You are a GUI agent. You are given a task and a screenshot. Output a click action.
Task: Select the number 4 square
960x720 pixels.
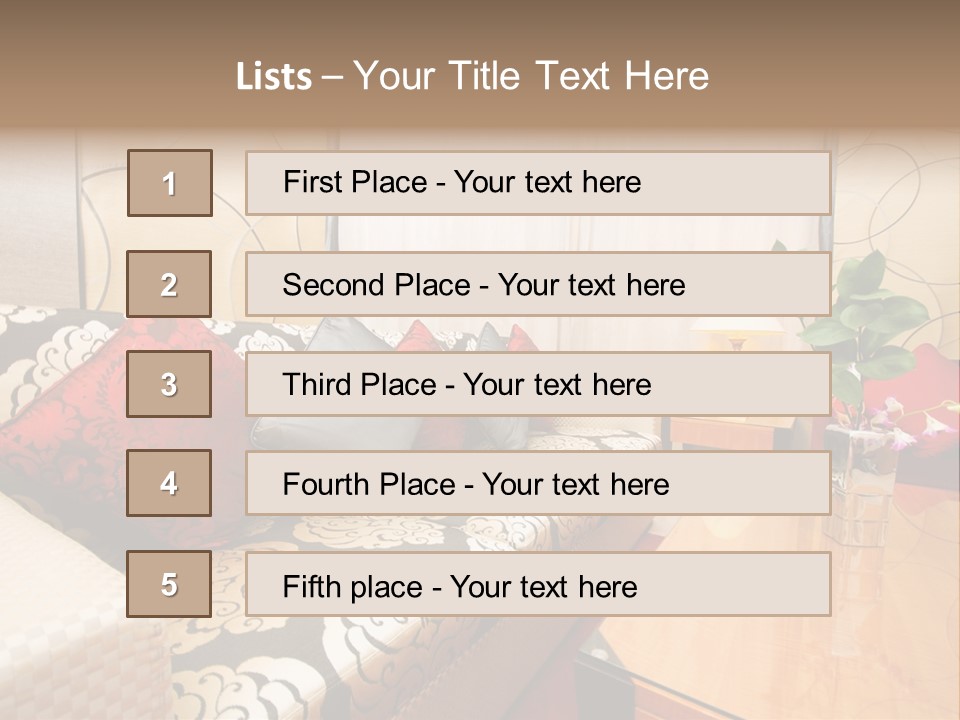[x=169, y=483]
